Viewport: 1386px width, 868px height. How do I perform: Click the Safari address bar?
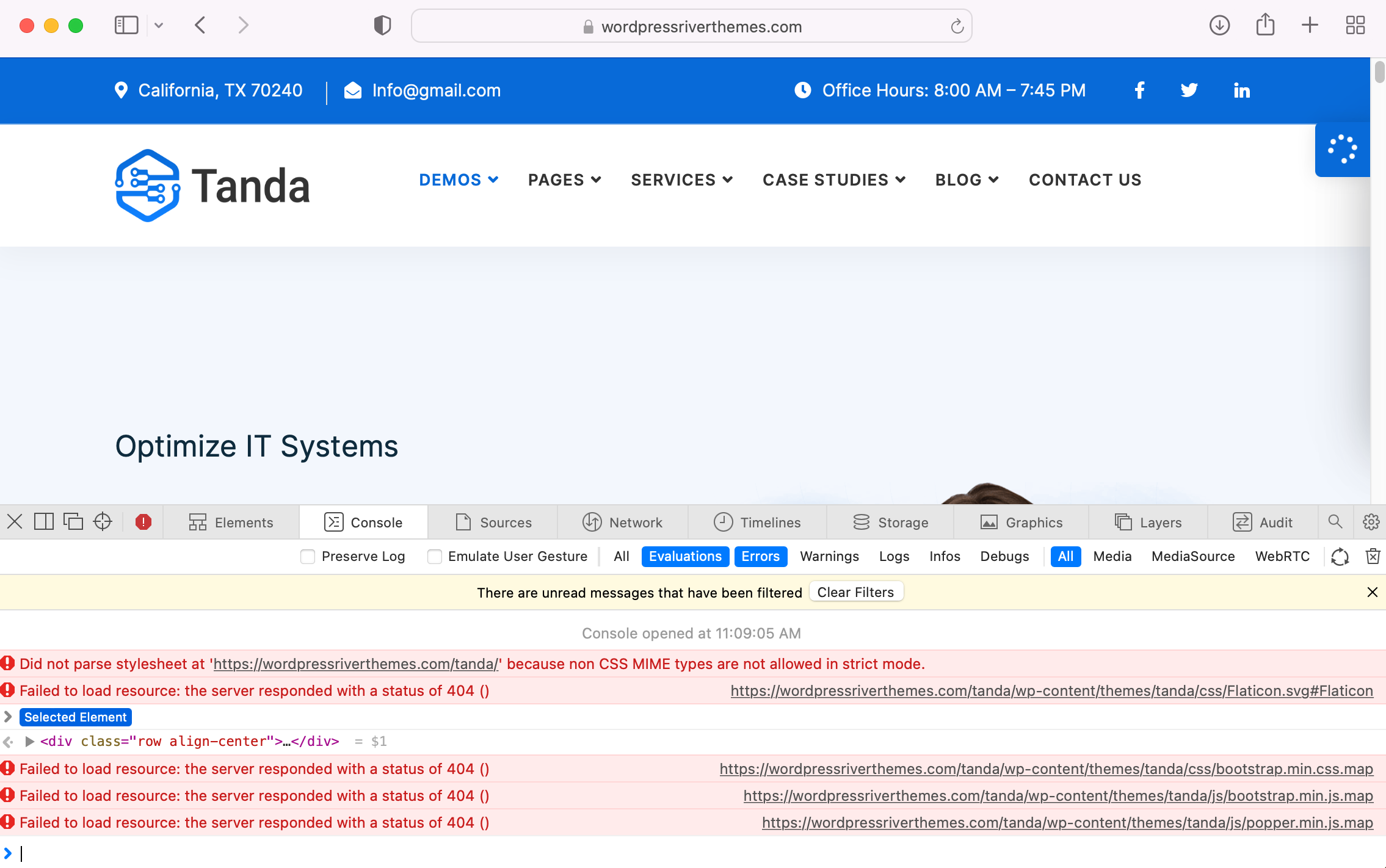pyautogui.click(x=691, y=26)
